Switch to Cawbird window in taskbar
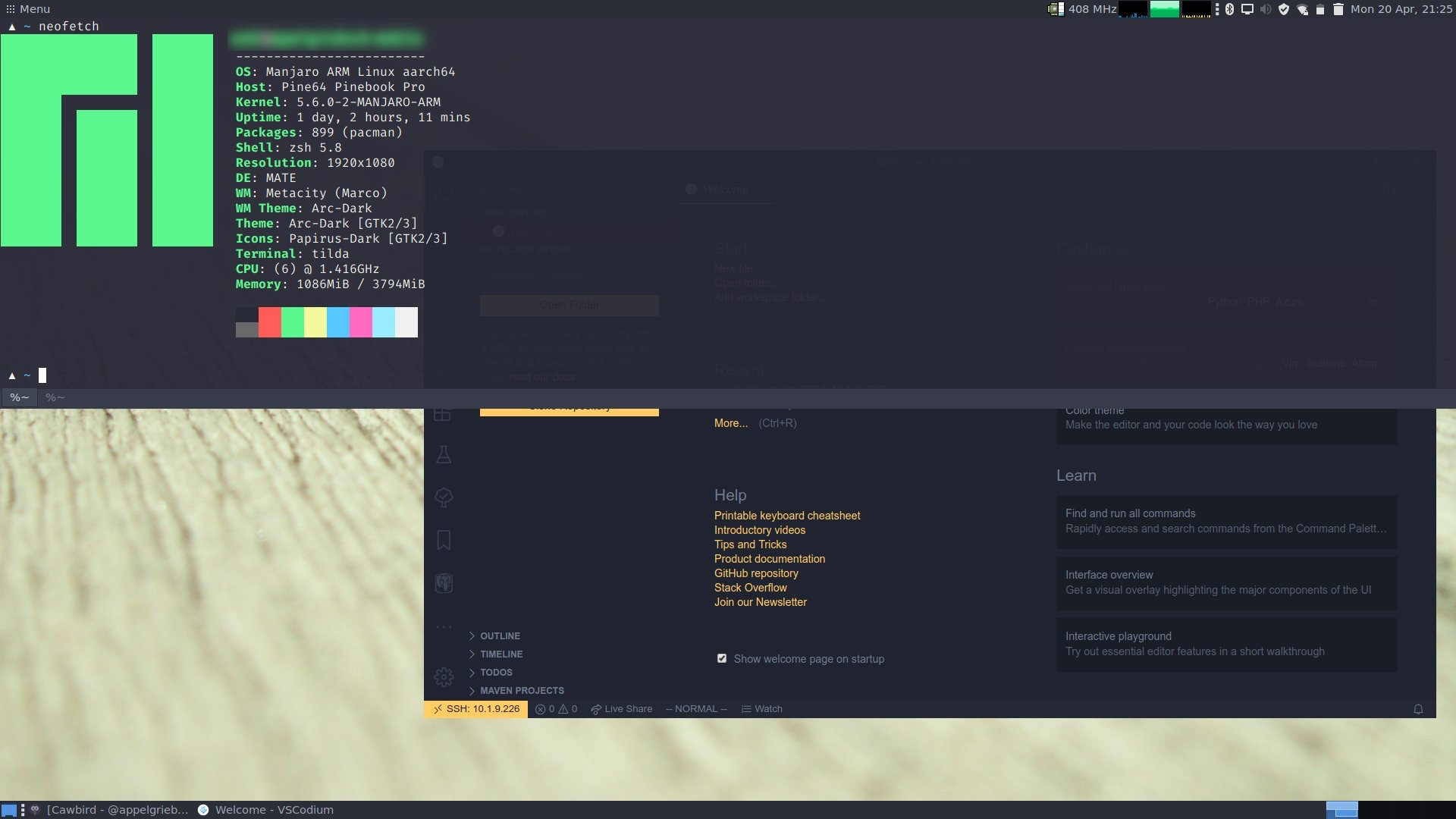1456x819 pixels. click(109, 810)
